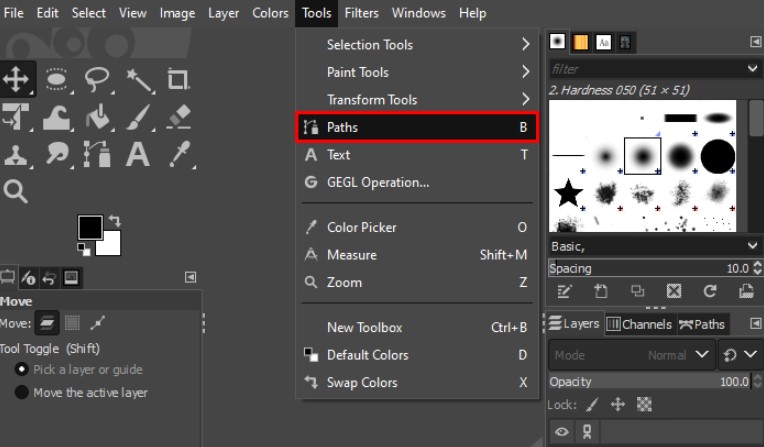Activate the Zoom magnifier tool in toolbox
The image size is (764, 447).
pyautogui.click(x=16, y=191)
